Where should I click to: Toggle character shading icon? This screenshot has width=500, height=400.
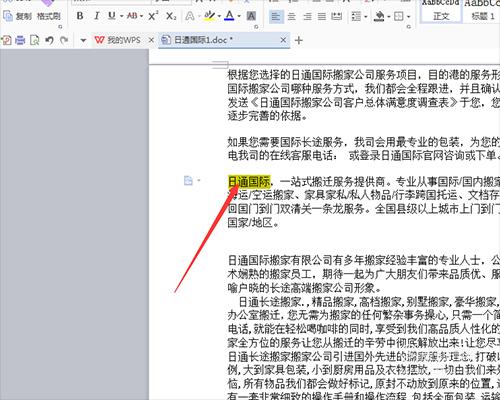coord(251,16)
